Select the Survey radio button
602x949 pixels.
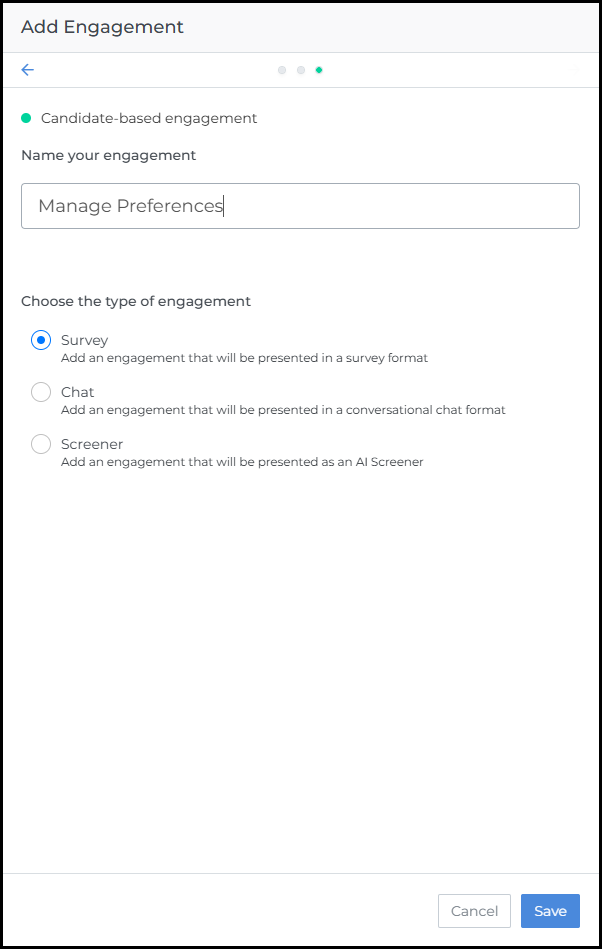[41, 340]
